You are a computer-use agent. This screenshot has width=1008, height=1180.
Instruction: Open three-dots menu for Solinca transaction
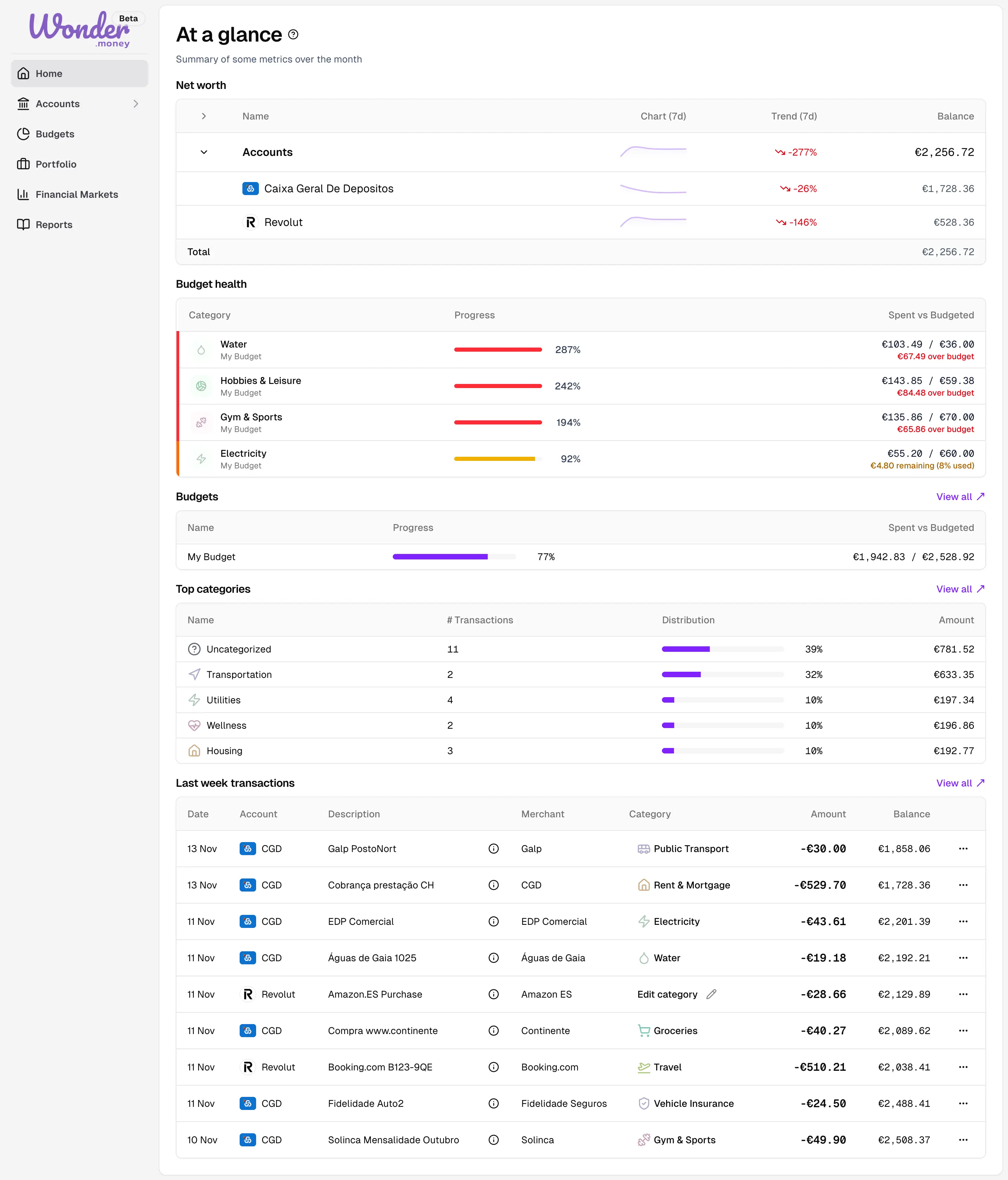963,1140
